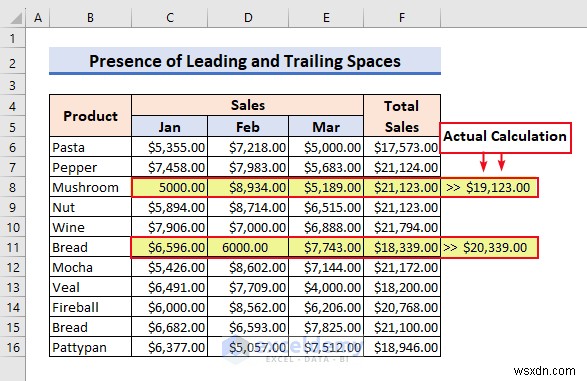The height and width of the screenshot is (381, 587).
Task: Click Pepper's Feb value $7,983.00
Action: point(248,167)
